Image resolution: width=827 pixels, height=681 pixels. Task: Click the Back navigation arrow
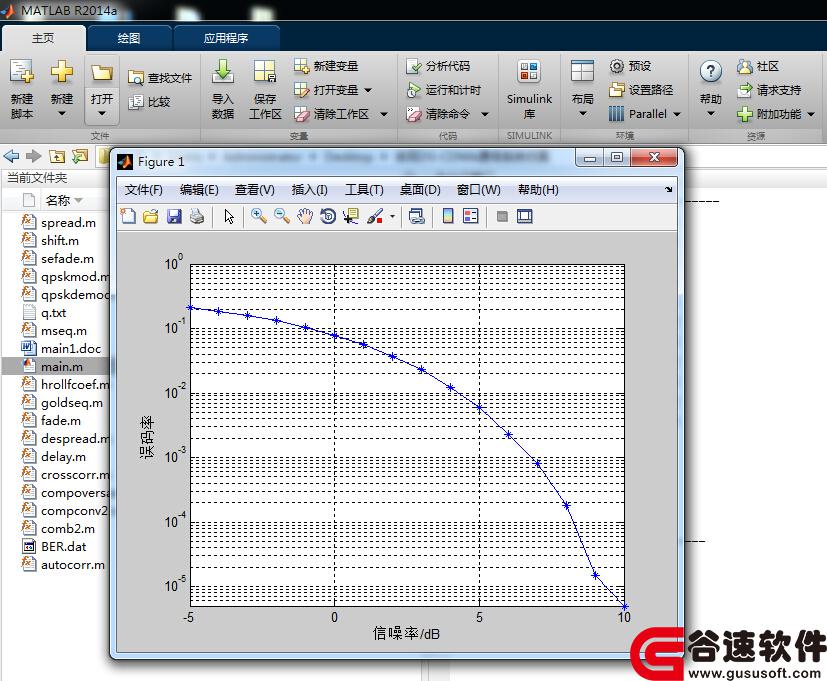[11, 156]
